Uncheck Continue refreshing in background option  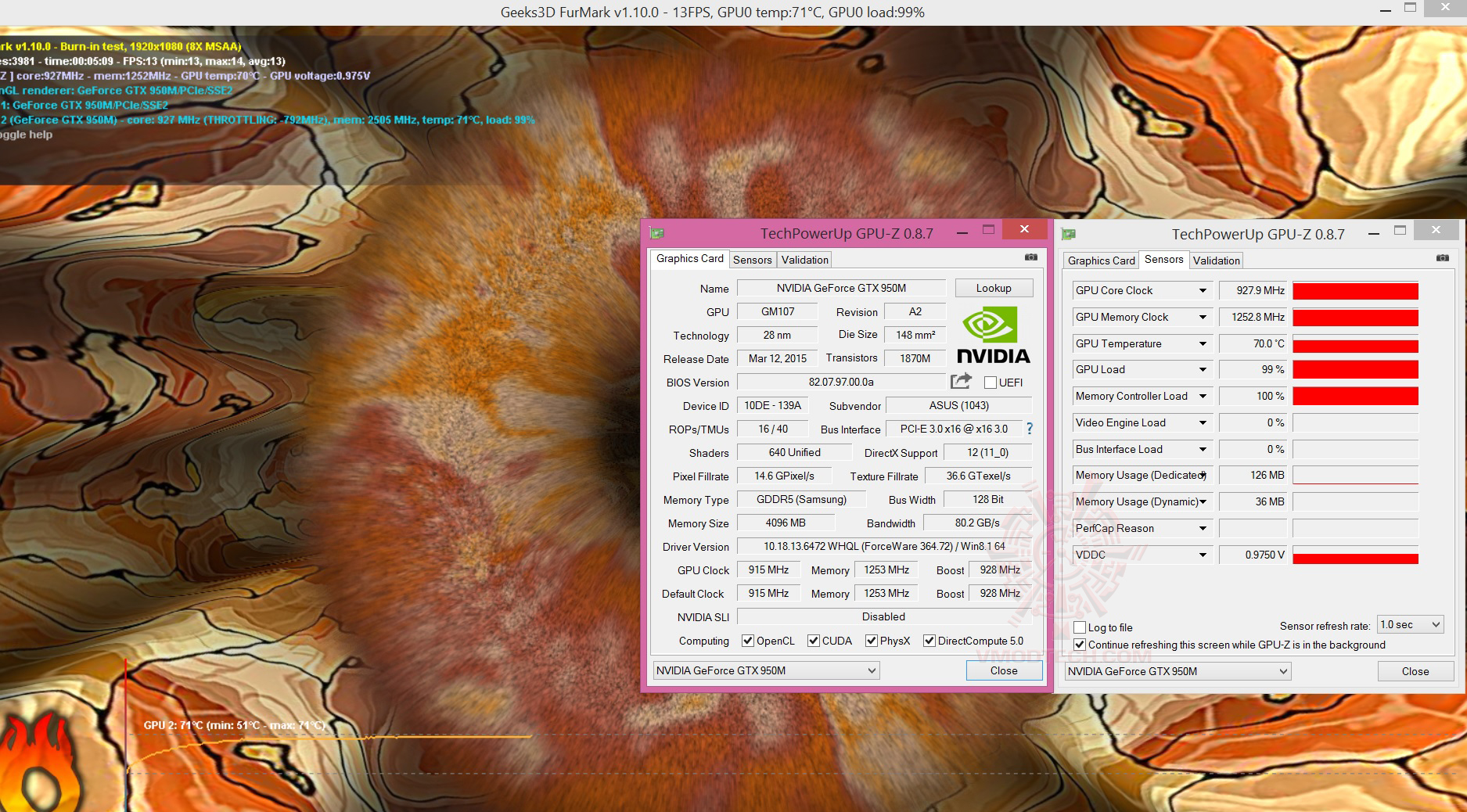1080,645
